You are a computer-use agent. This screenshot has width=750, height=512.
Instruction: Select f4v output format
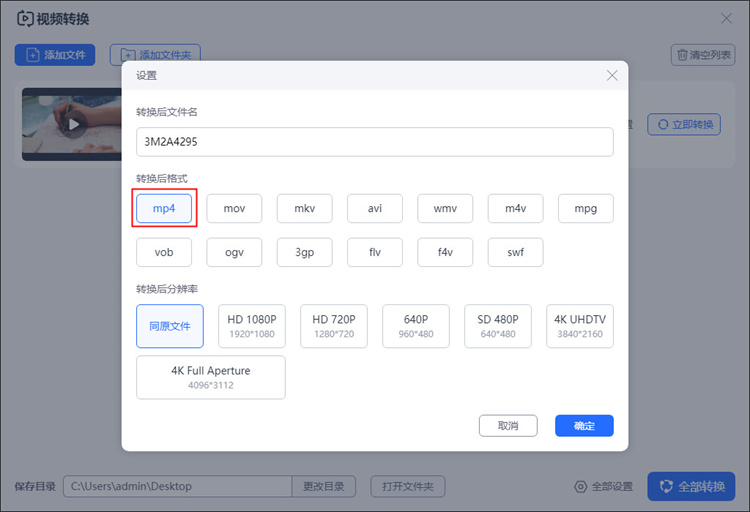coord(445,252)
